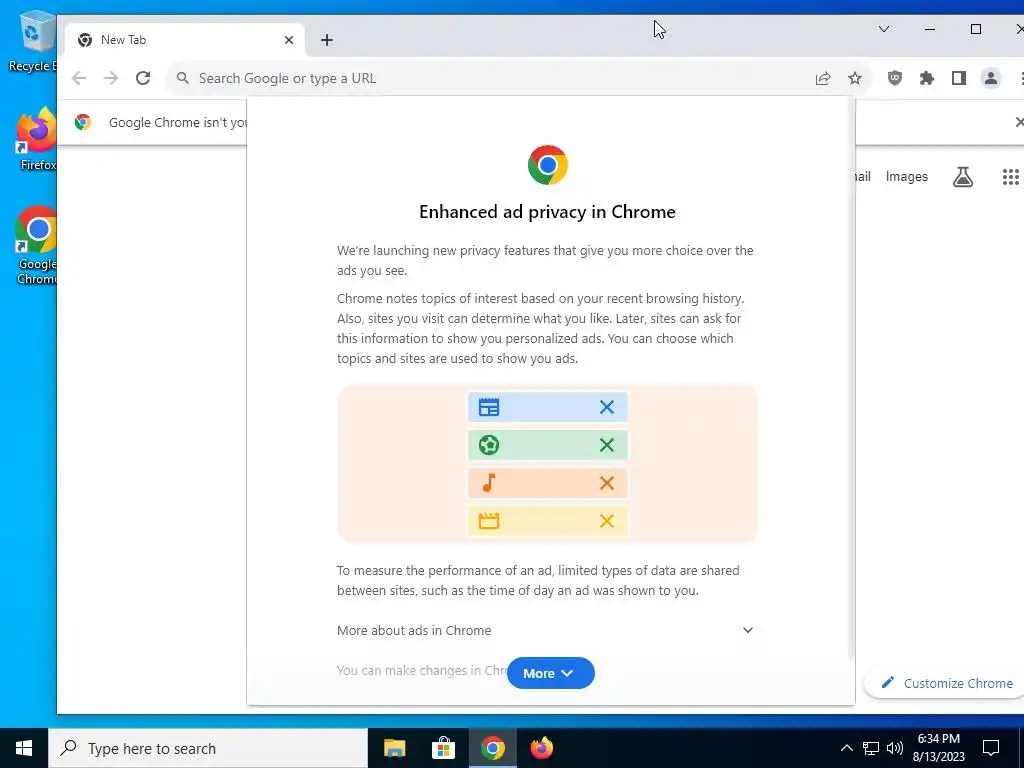This screenshot has height=768, width=1024.
Task: Open the notification center icon
Action: 991,748
